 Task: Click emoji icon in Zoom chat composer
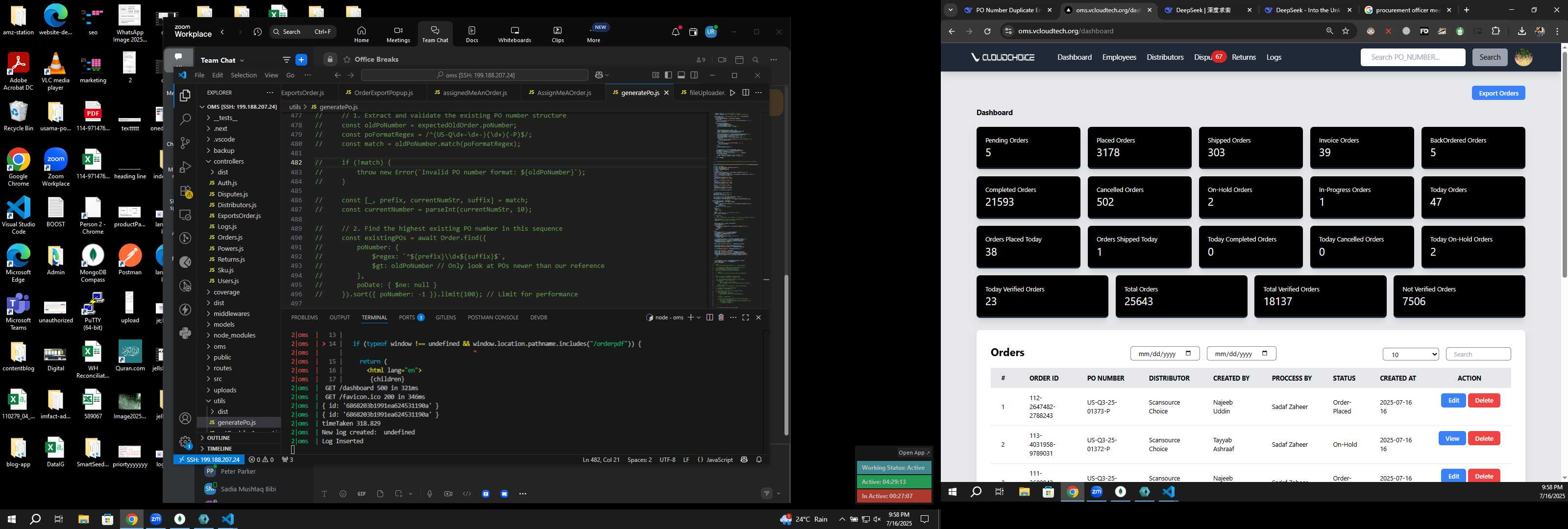click(343, 494)
